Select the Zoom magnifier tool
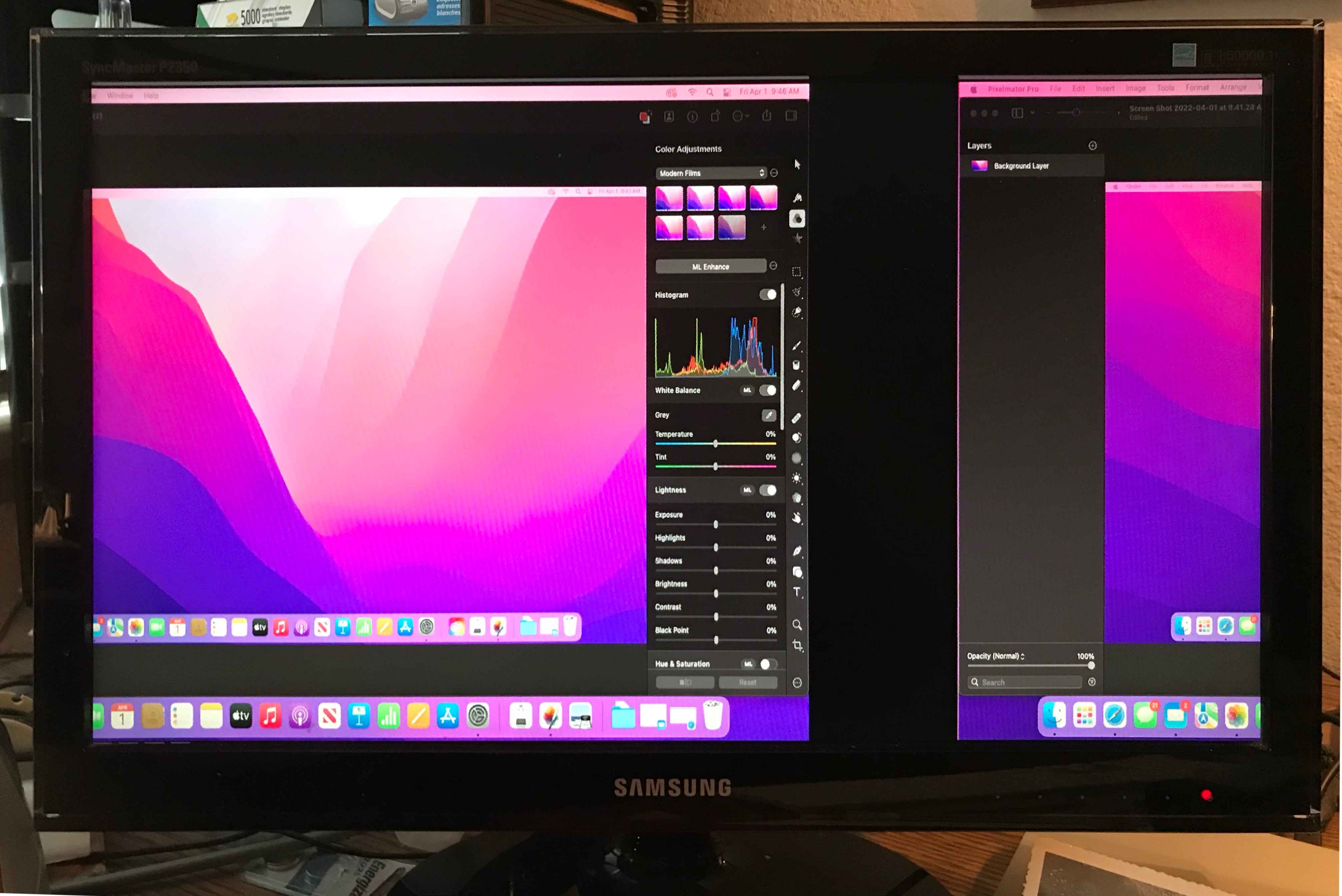1342x896 pixels. (x=797, y=625)
